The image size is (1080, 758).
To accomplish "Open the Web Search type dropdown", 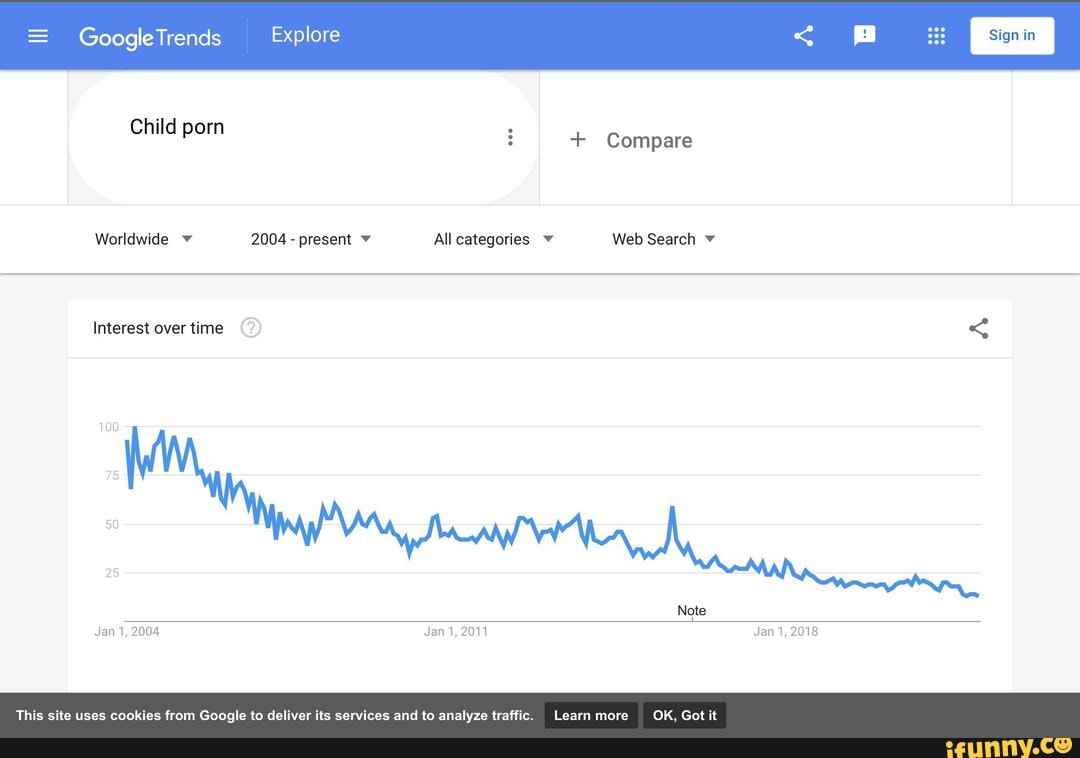I will pyautogui.click(x=664, y=239).
